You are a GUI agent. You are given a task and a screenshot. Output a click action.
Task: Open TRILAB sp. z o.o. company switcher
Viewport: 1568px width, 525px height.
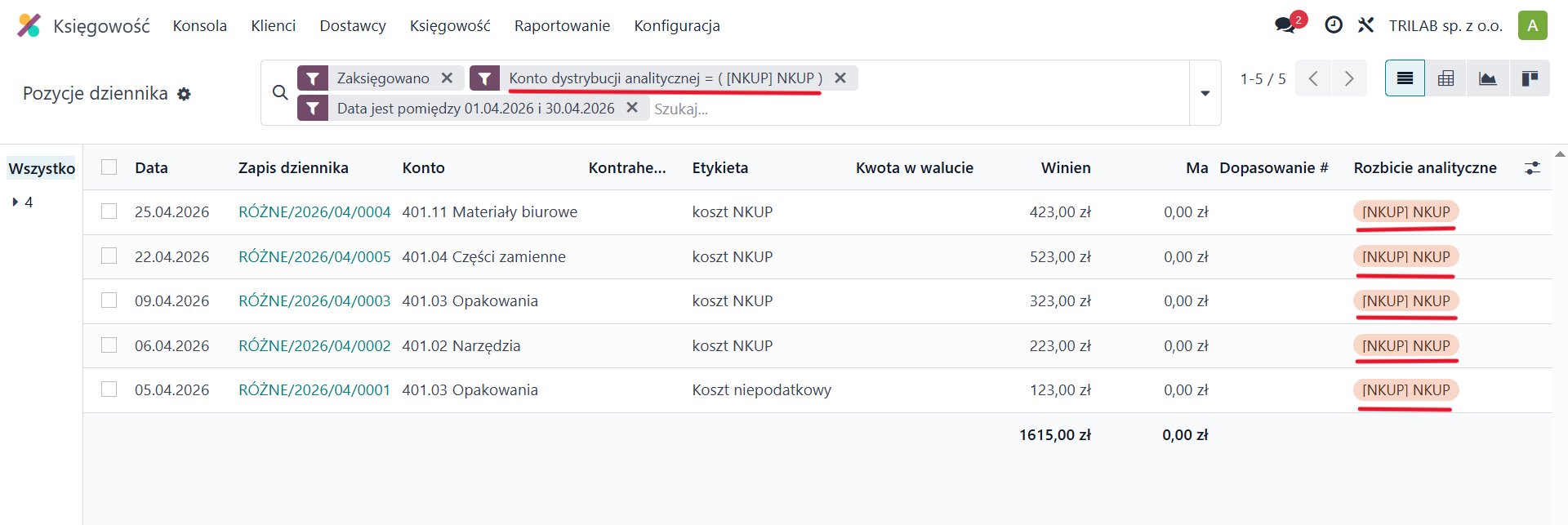(x=1445, y=25)
